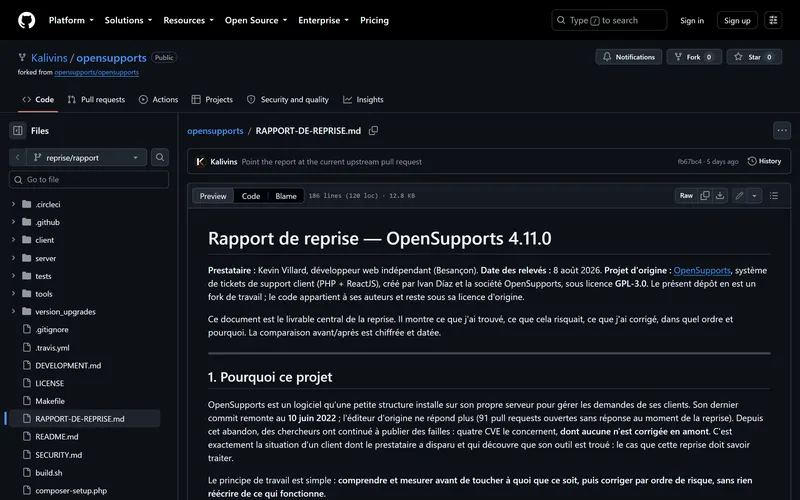The height and width of the screenshot is (500, 800).
Task: Click the back arrow beside branch selector
Action: pyautogui.click(x=17, y=157)
